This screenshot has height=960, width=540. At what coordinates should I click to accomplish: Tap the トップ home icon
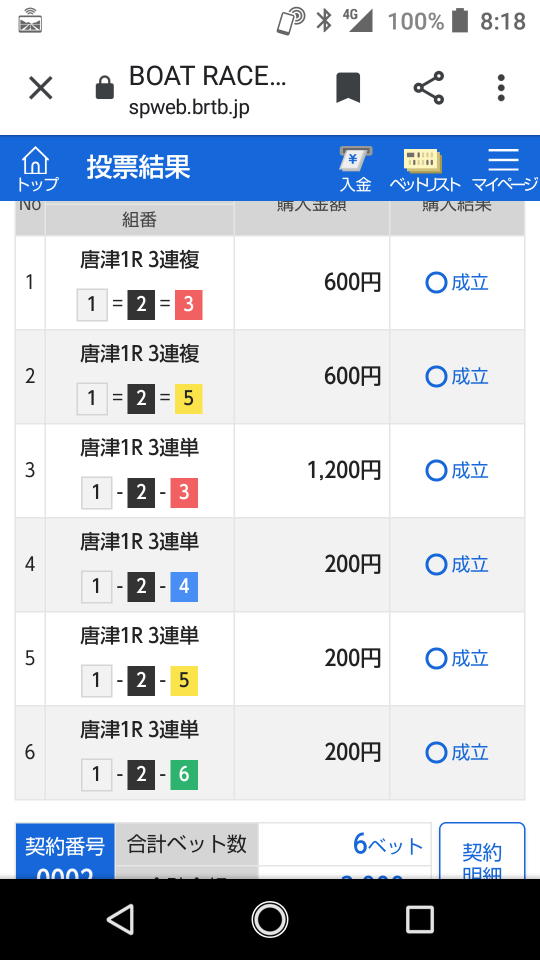(37, 168)
